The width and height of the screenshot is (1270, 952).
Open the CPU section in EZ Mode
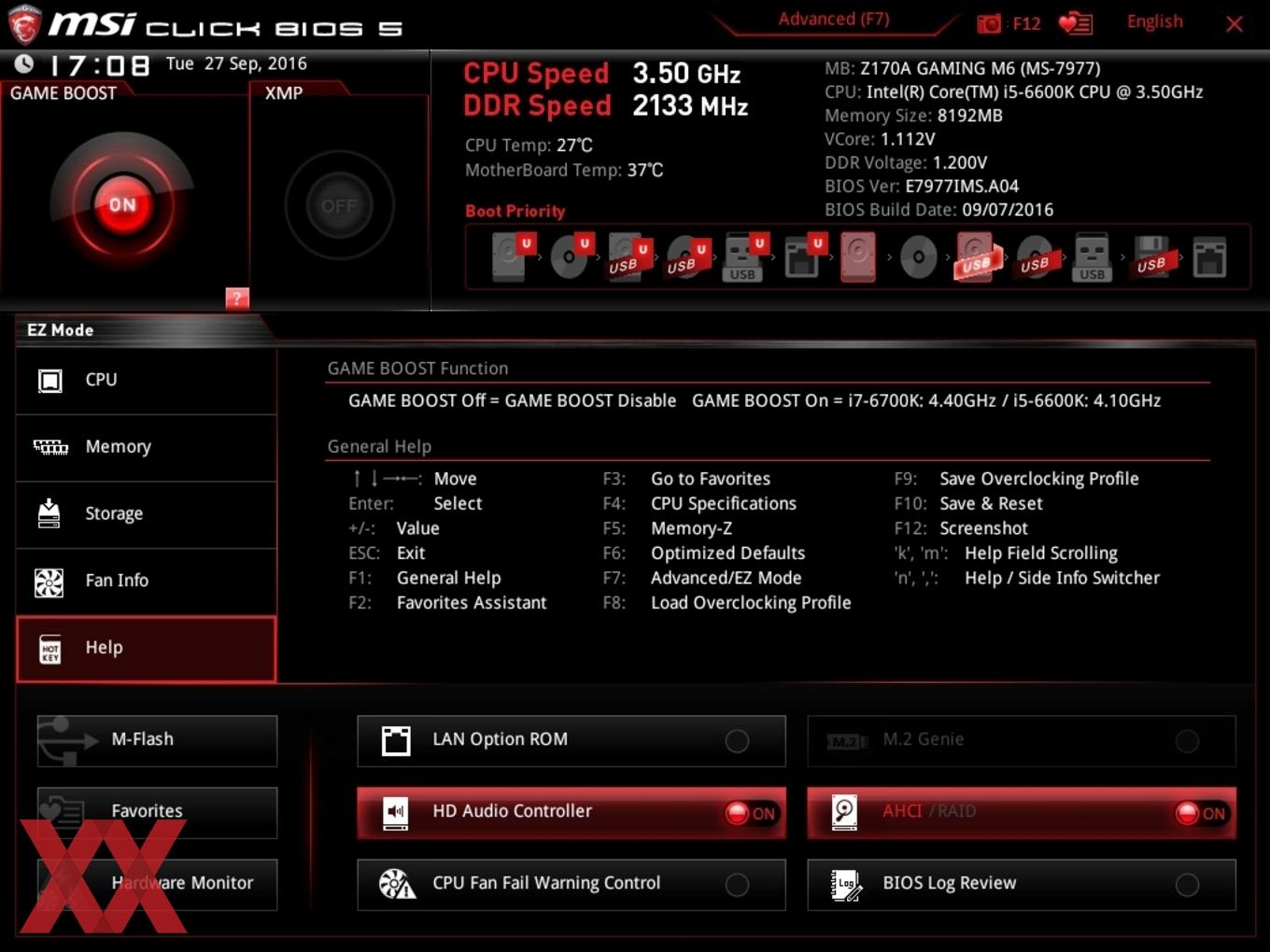pos(147,380)
